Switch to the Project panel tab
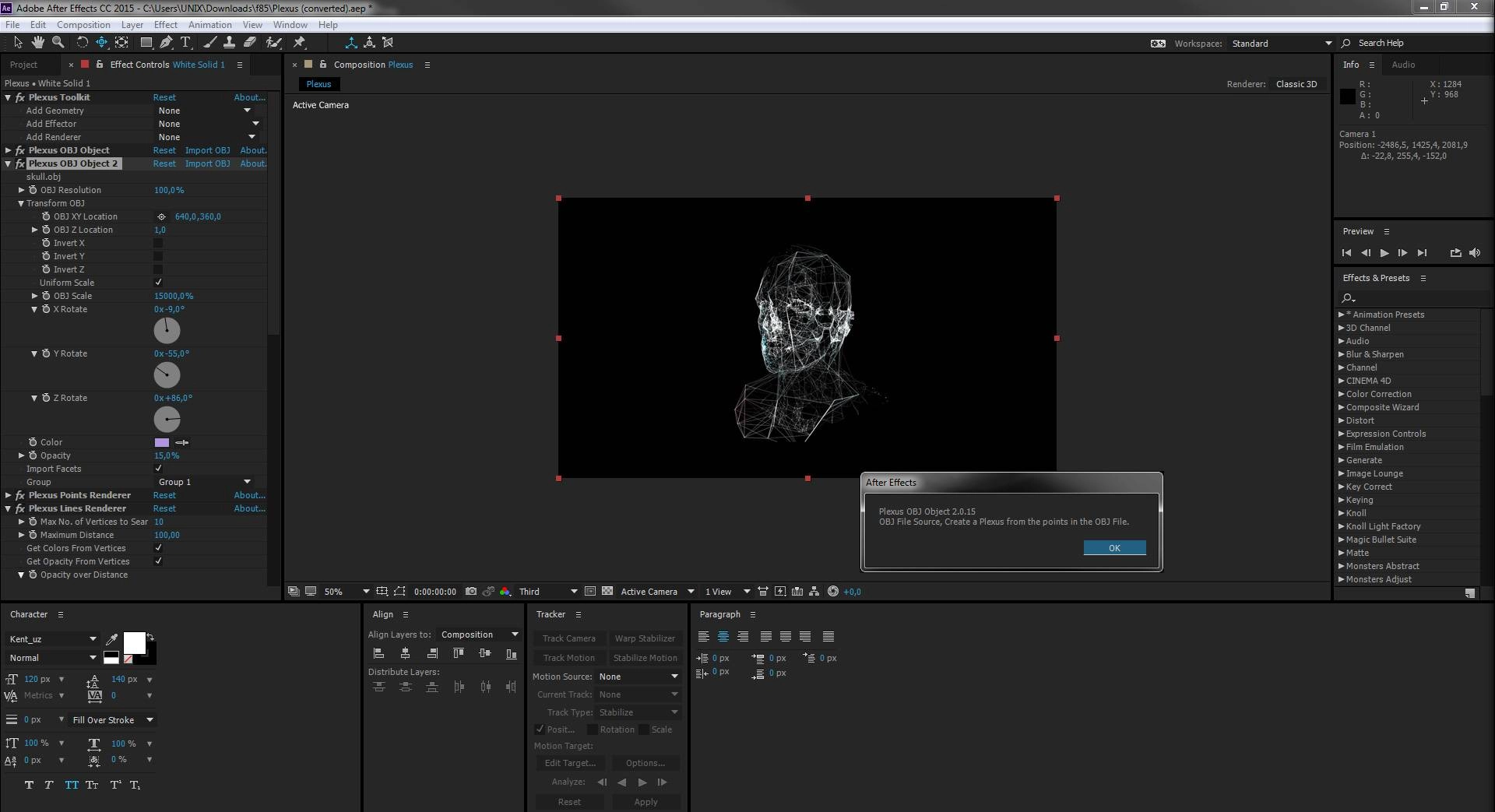1495x812 pixels. [23, 65]
